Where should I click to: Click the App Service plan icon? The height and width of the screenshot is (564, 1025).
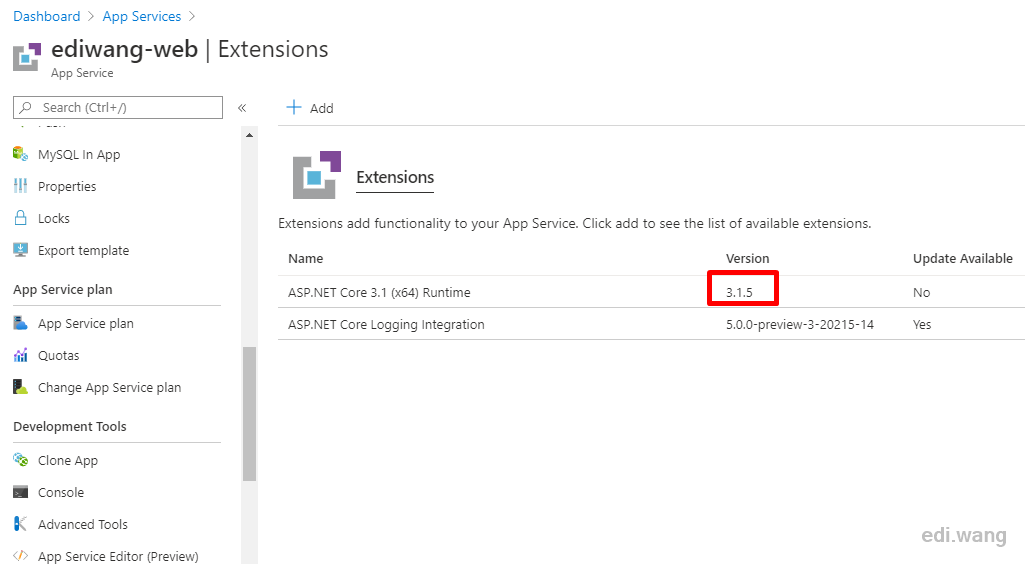pyautogui.click(x=20, y=323)
